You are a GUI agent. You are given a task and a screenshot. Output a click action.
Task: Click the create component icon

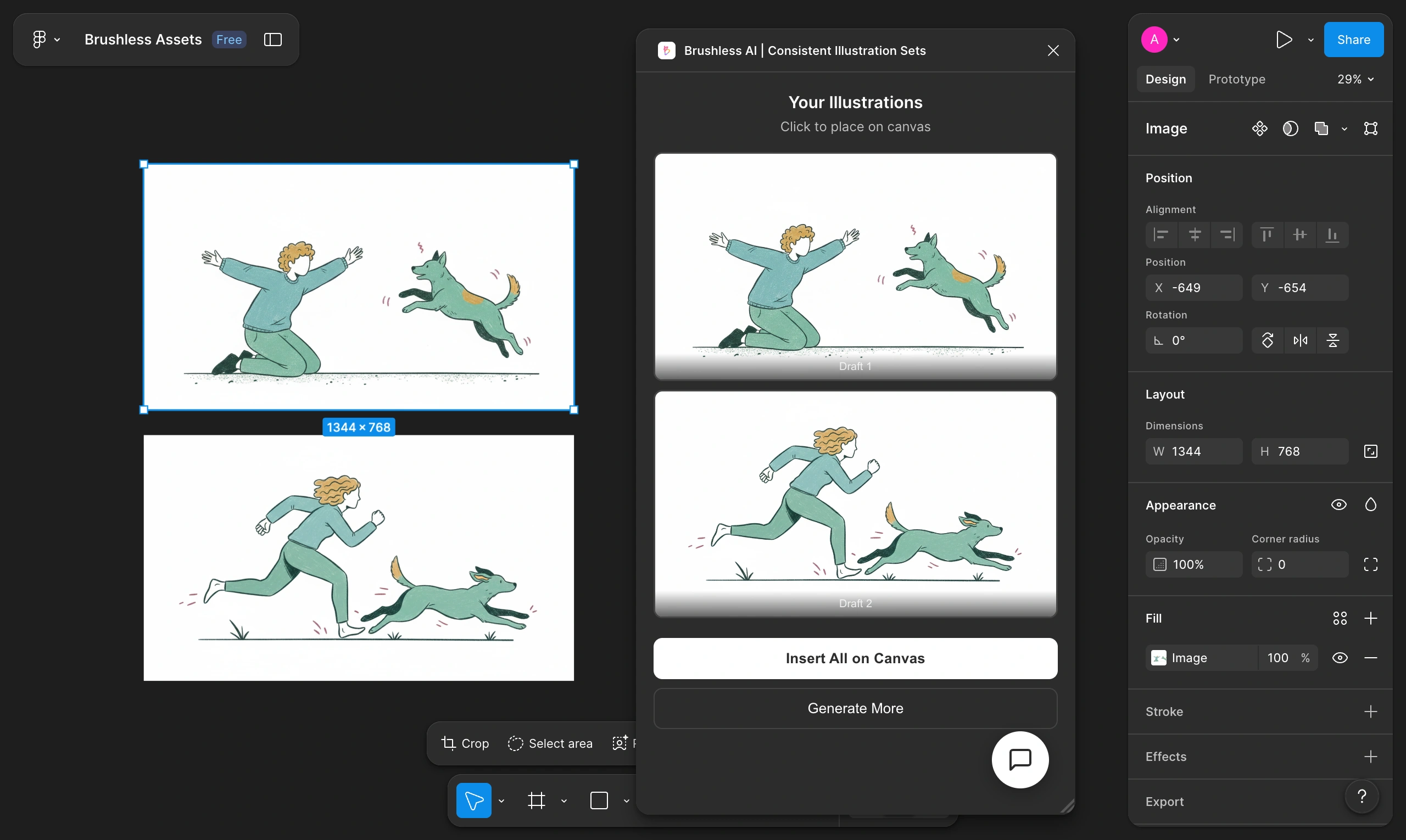pos(1259,128)
